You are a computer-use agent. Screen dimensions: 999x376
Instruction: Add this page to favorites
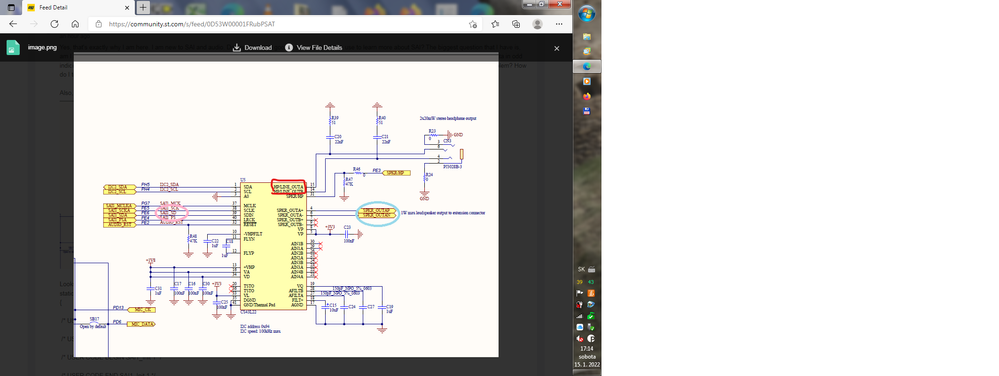(x=473, y=24)
